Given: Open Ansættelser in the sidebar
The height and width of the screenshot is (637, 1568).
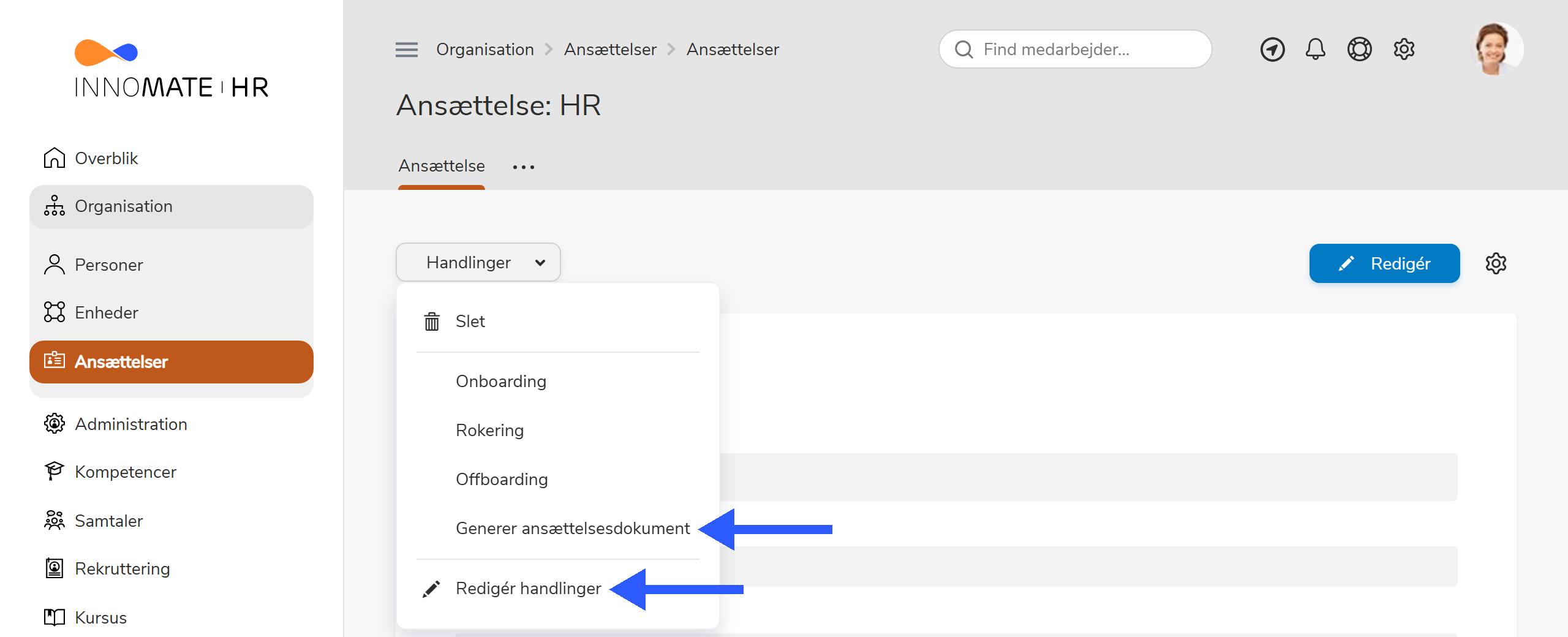Looking at the screenshot, I should tap(171, 361).
